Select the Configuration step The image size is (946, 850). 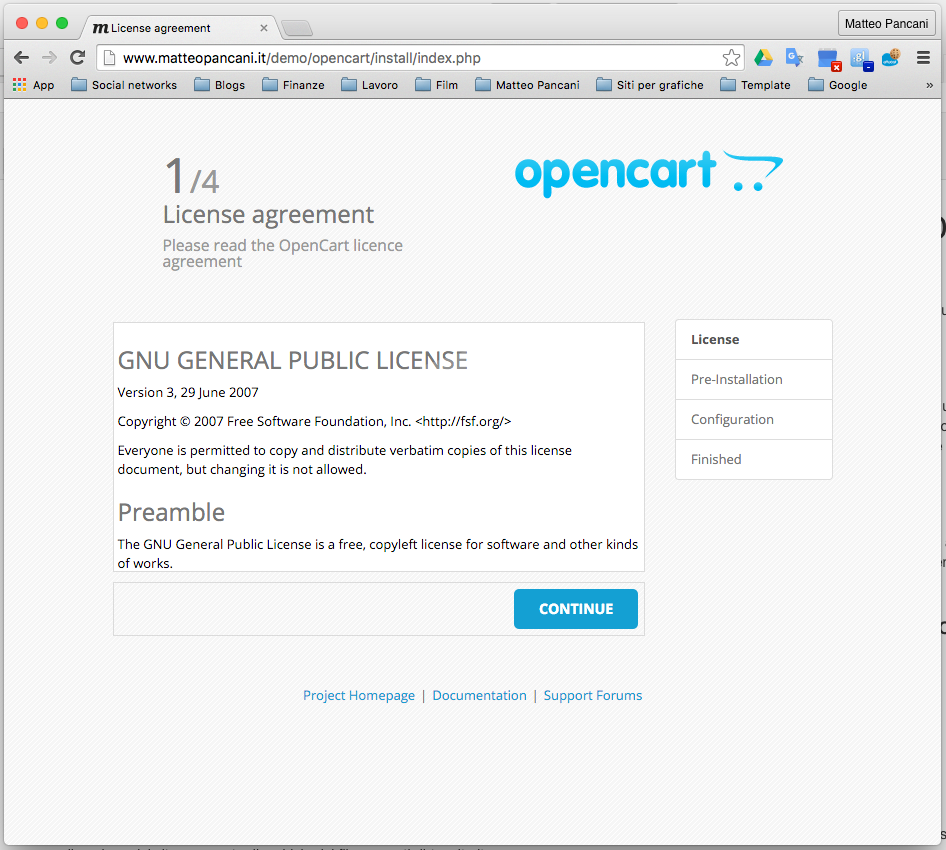coord(754,419)
